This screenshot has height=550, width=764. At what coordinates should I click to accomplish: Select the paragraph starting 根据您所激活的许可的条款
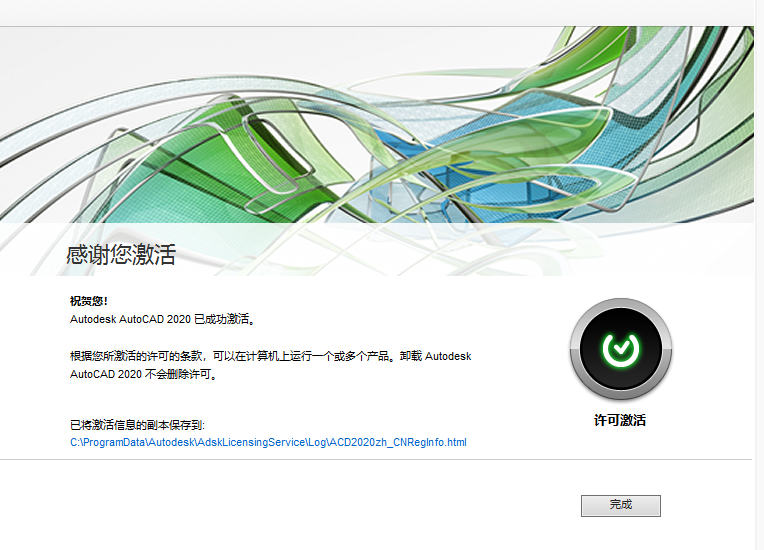pyautogui.click(x=271, y=365)
